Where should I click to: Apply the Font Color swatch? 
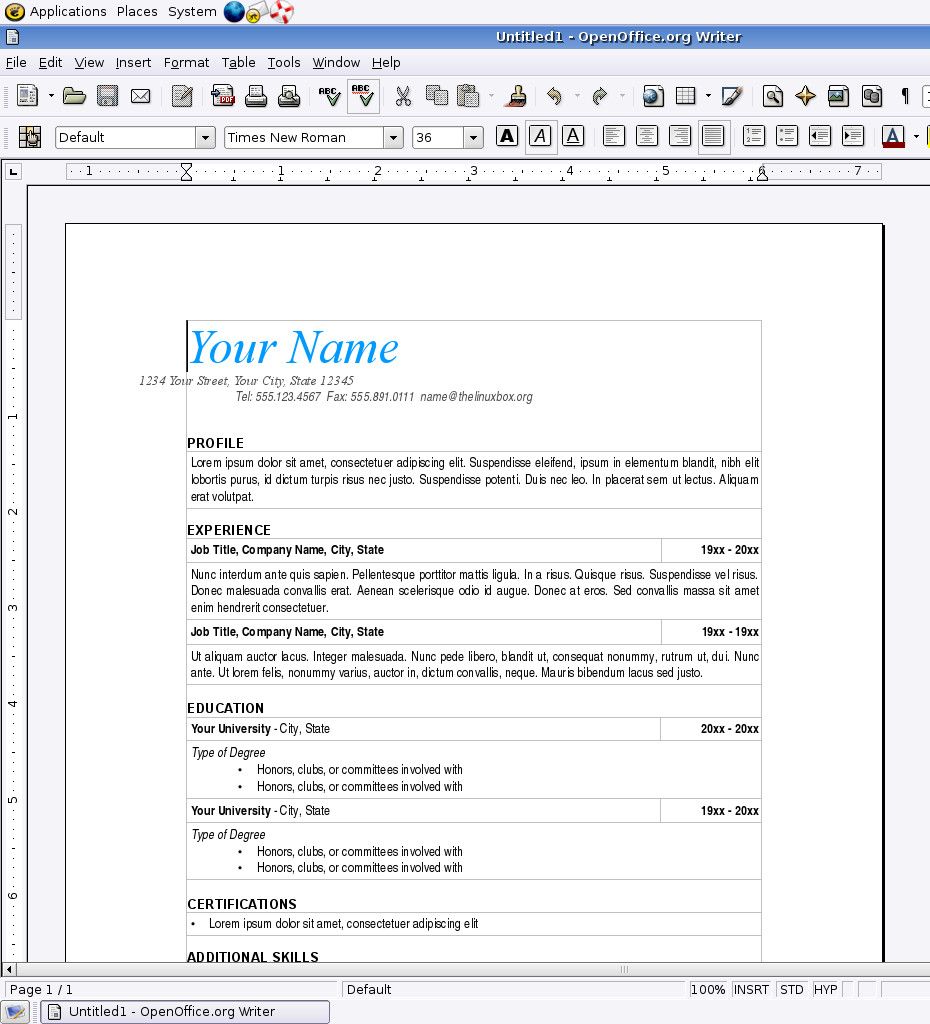(893, 136)
